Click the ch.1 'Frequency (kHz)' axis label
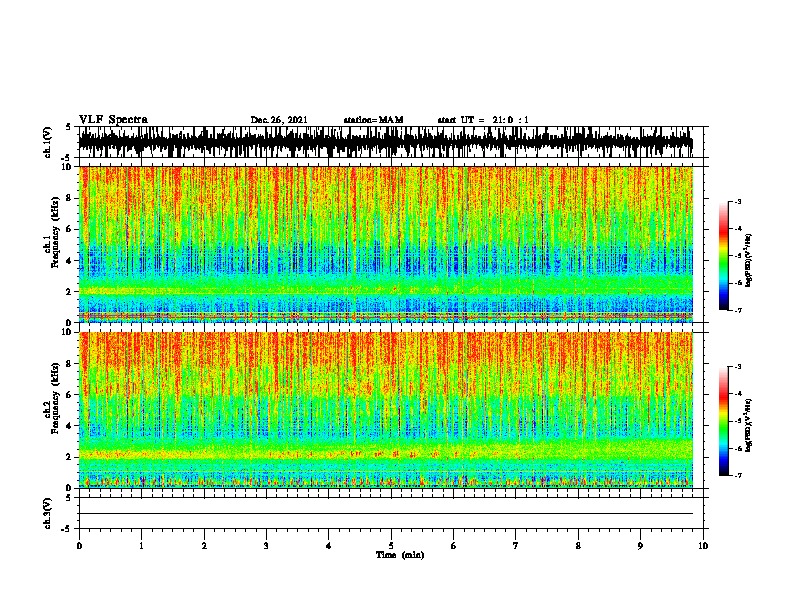The height and width of the screenshot is (612, 792). pos(55,233)
